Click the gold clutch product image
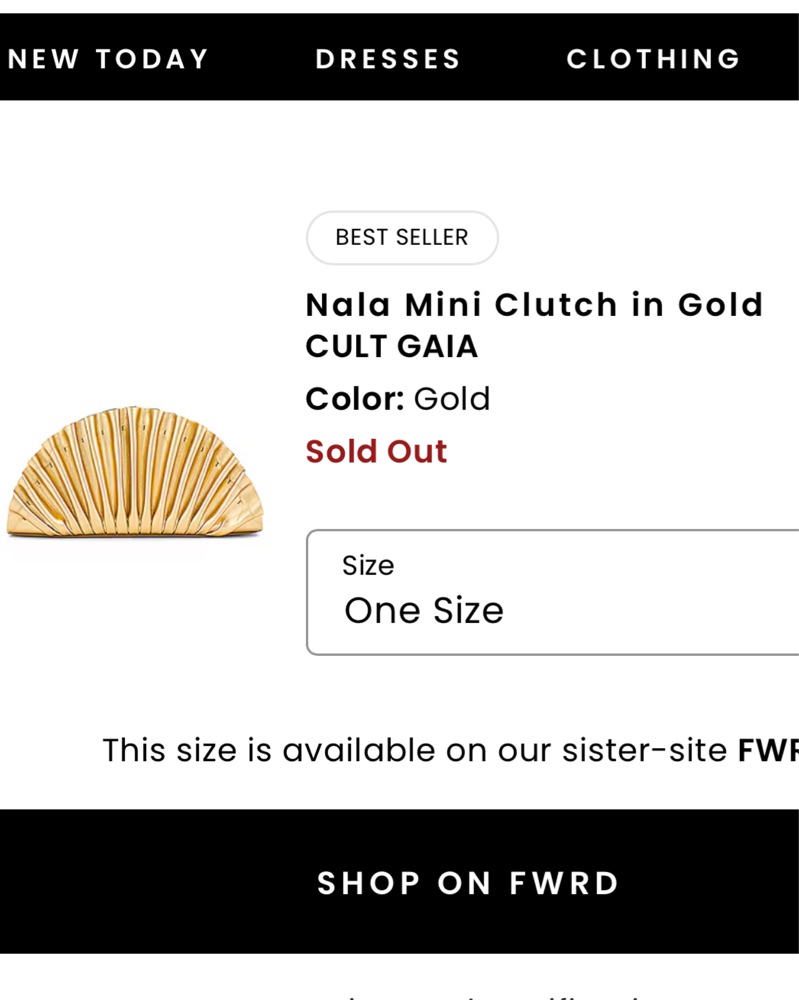 click(x=134, y=472)
